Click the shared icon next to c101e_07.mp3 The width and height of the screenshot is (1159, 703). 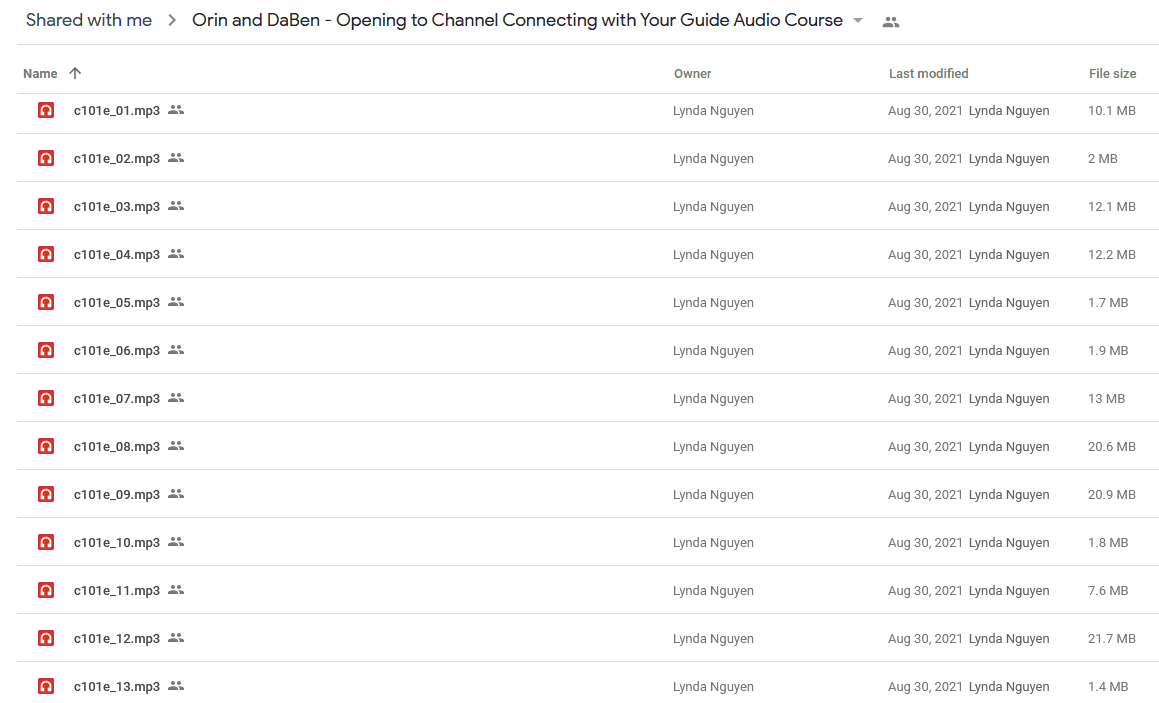[176, 398]
